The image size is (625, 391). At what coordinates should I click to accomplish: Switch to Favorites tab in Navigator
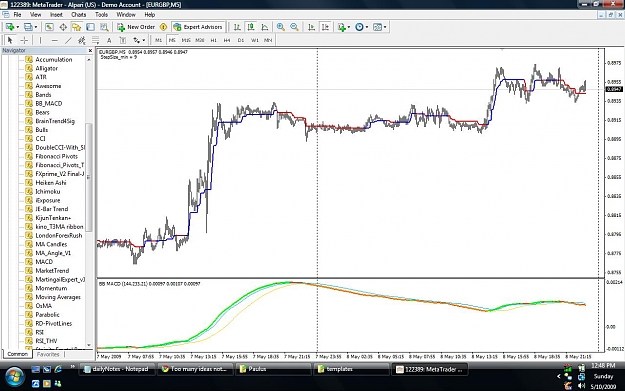[x=48, y=354]
